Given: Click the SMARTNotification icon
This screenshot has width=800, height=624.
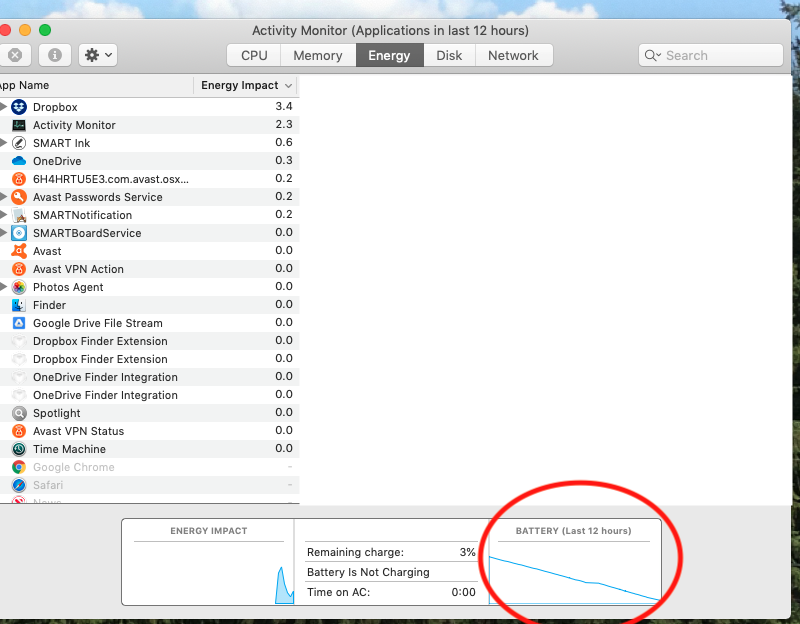Looking at the screenshot, I should (19, 215).
